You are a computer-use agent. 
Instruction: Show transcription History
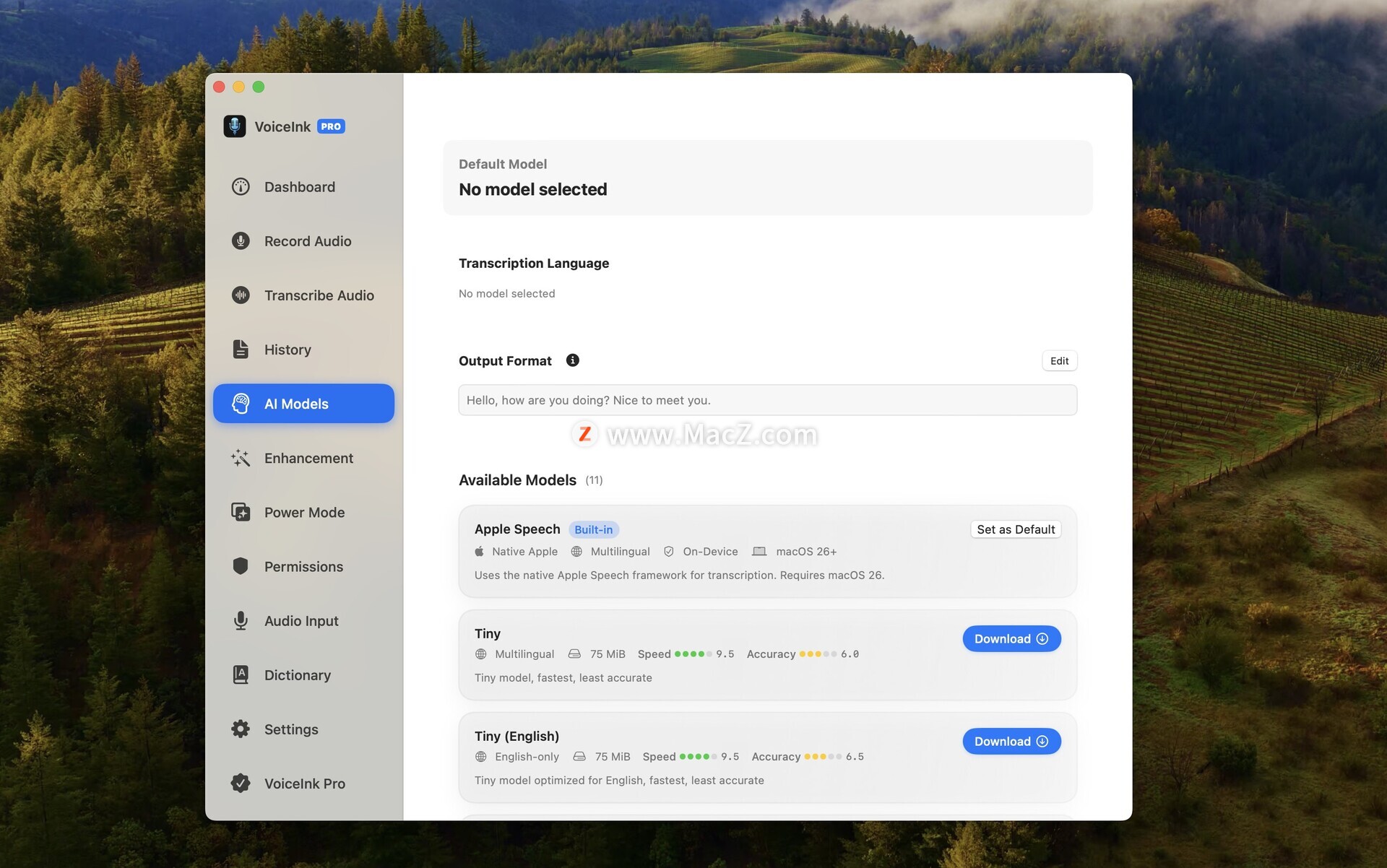pos(303,350)
